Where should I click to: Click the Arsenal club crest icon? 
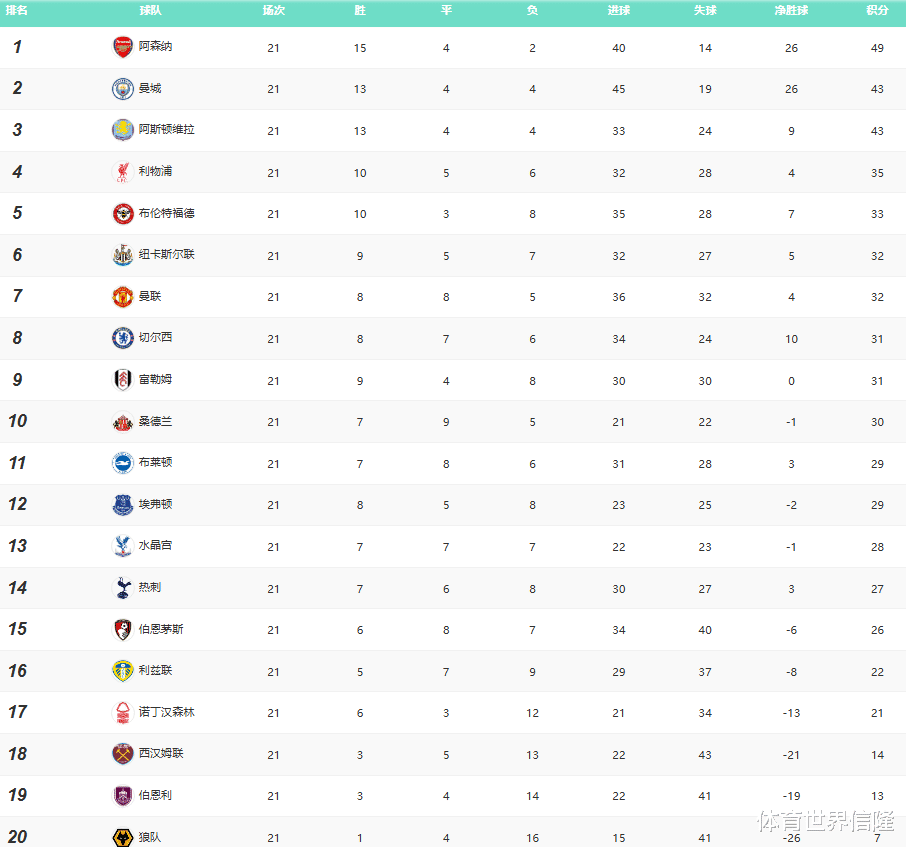[x=122, y=47]
